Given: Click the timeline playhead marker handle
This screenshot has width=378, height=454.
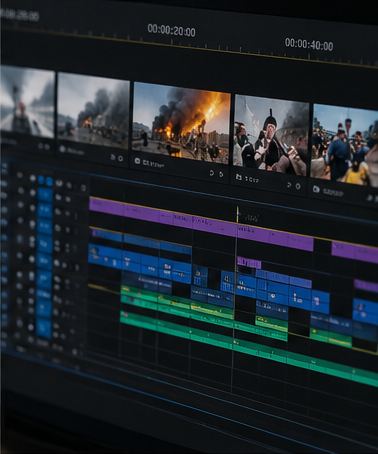Looking at the screenshot, I should [x=238, y=213].
